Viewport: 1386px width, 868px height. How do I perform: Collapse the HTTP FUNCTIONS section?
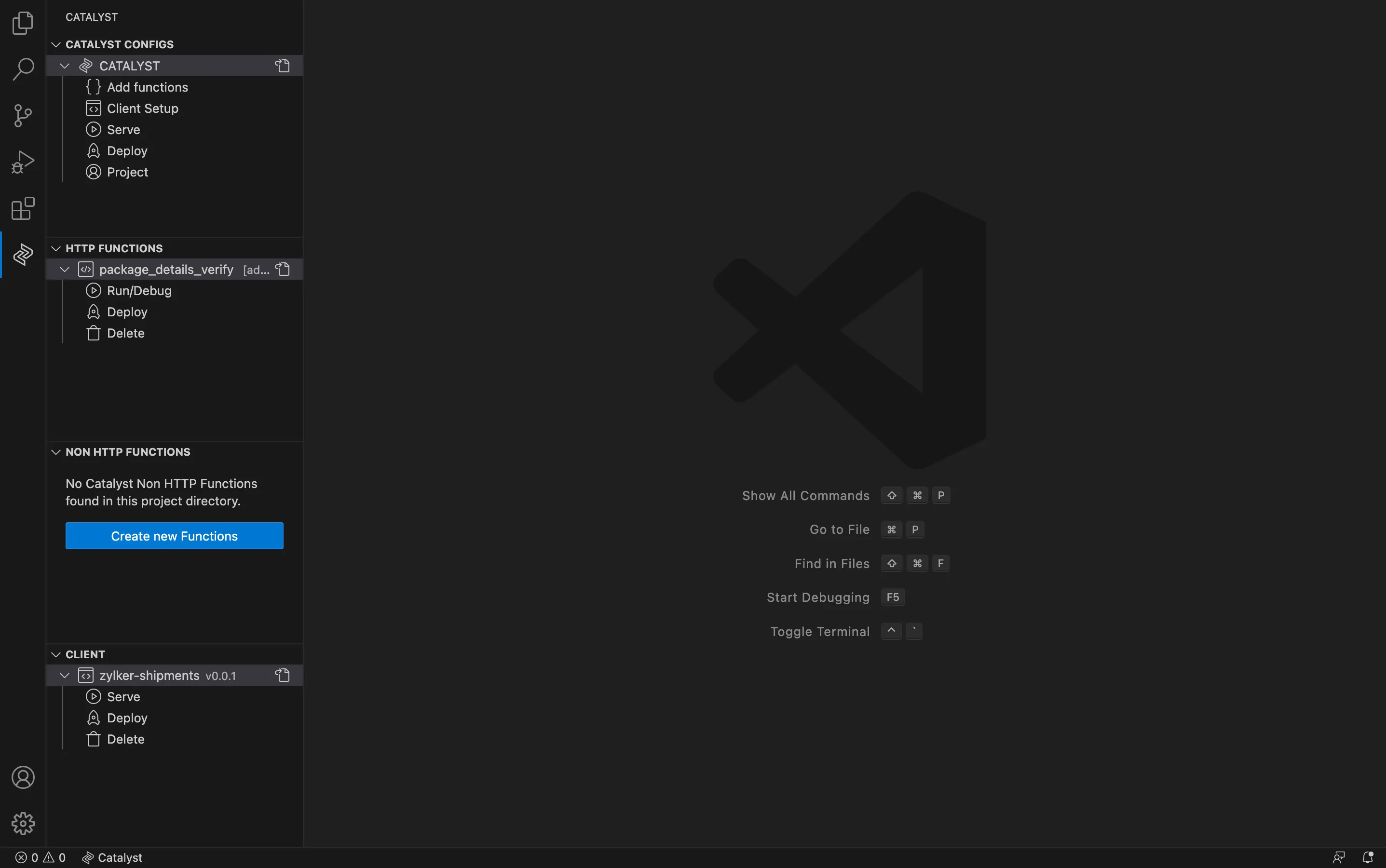pos(55,248)
